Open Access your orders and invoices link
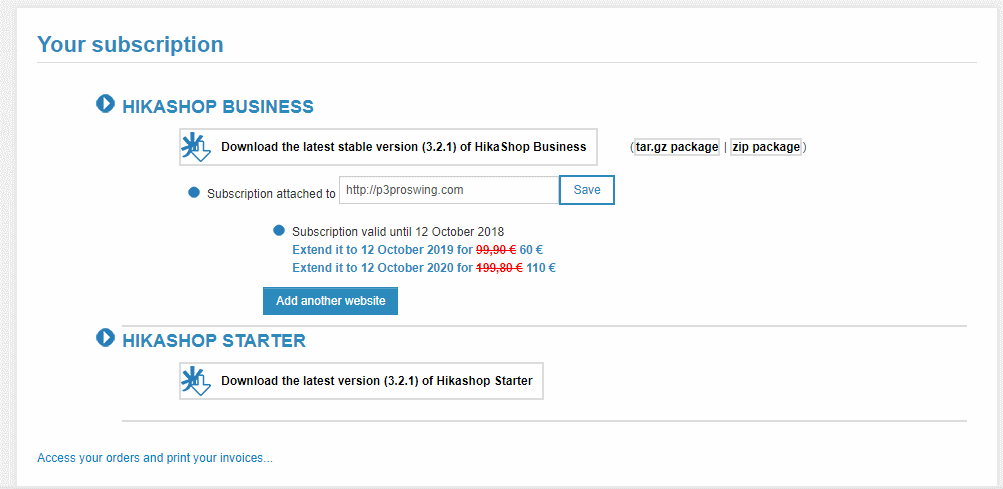 coord(155,458)
